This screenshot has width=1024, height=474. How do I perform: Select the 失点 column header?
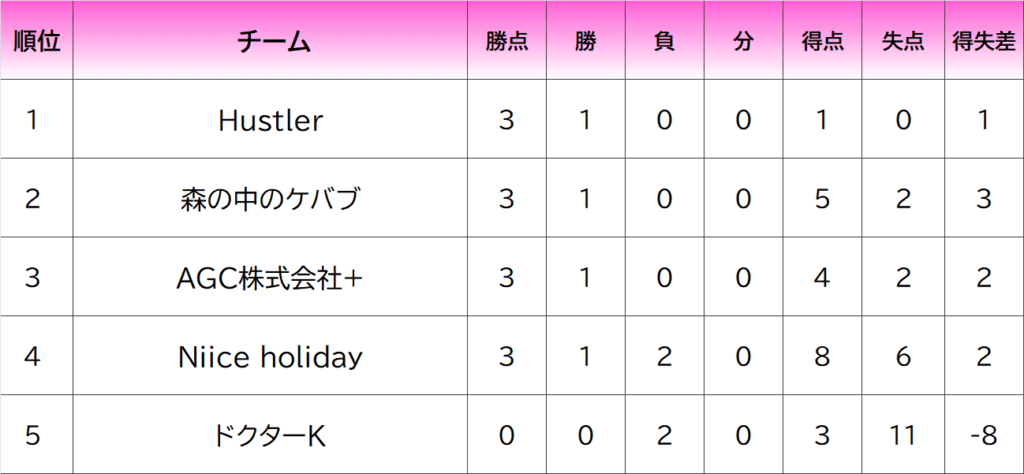pyautogui.click(x=903, y=42)
